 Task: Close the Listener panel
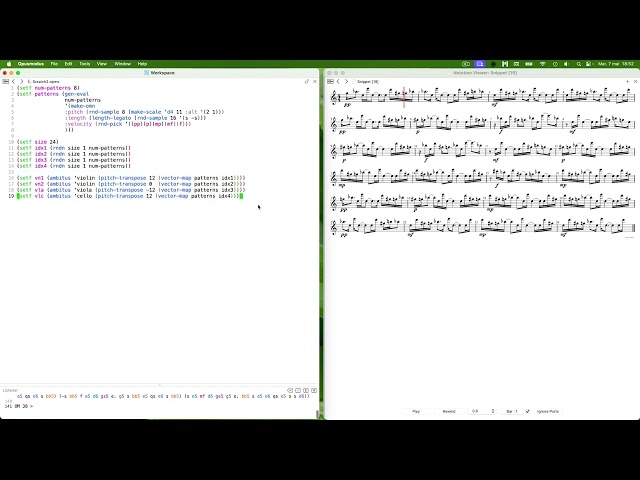coord(314,391)
